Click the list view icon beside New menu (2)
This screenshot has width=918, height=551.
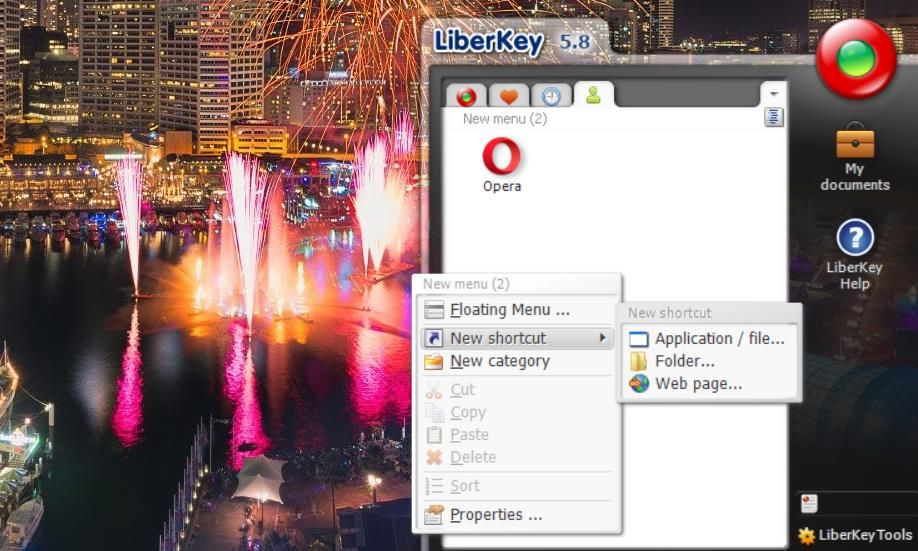tap(773, 117)
